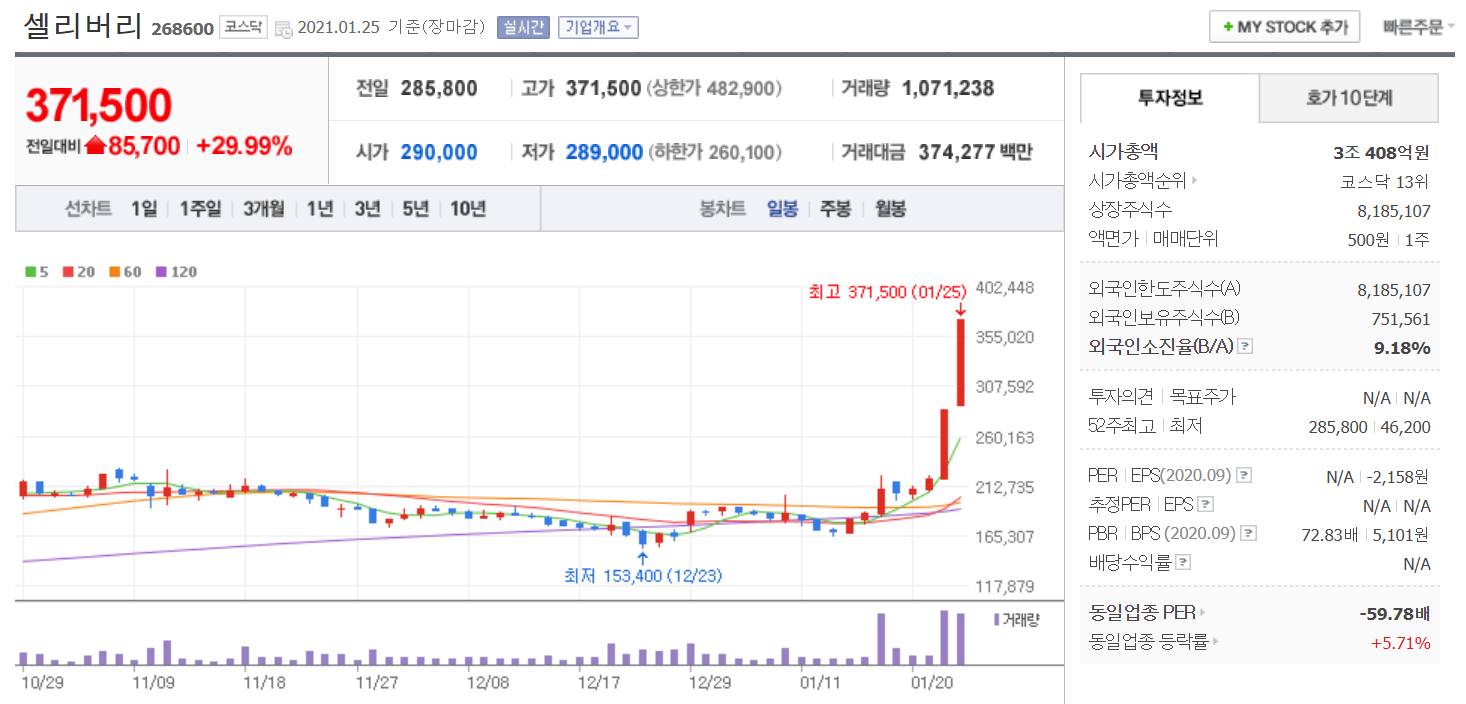
Task: Click the tall red candlestick at 01/25
Action: (960, 362)
